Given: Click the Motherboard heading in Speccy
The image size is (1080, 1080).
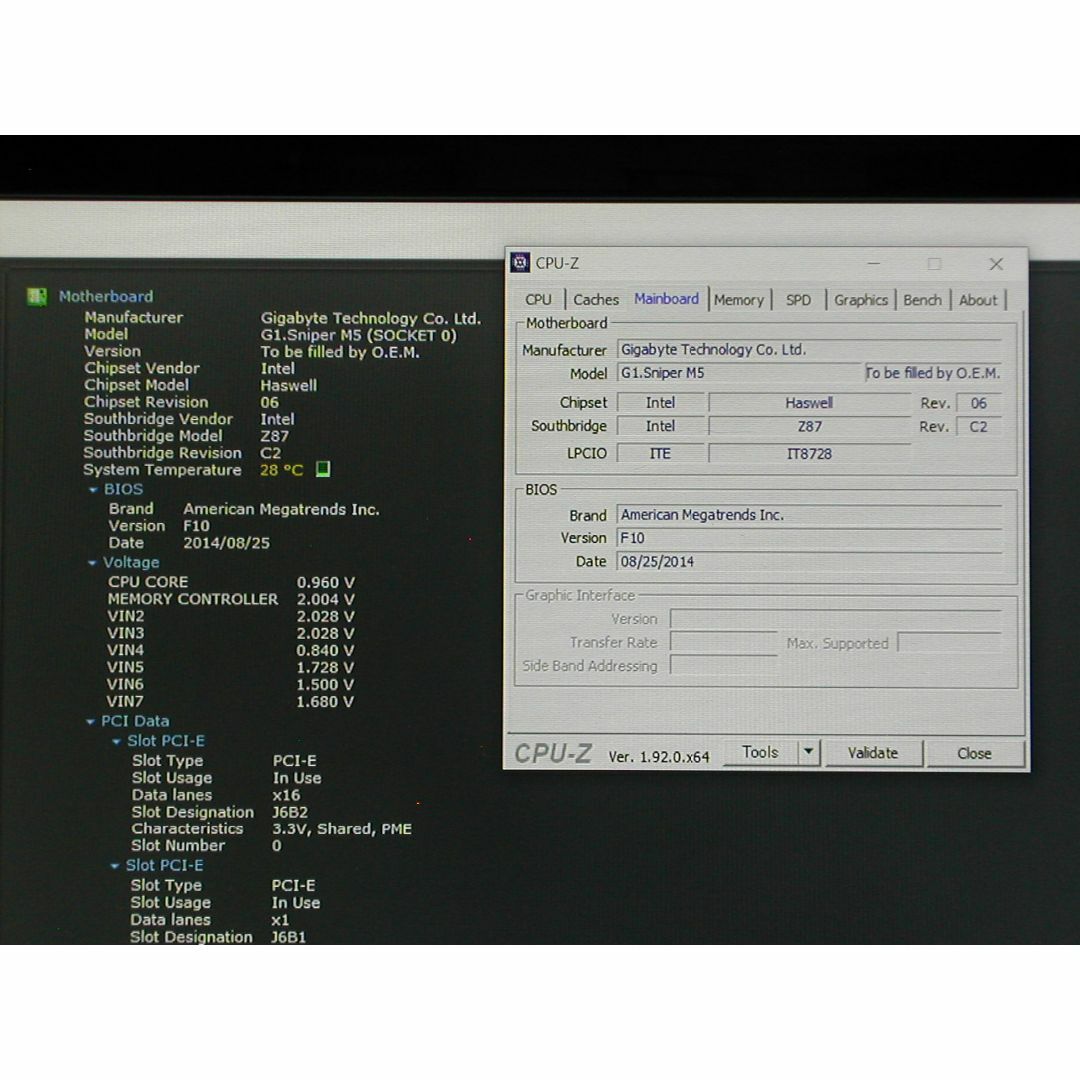Looking at the screenshot, I should point(106,297).
